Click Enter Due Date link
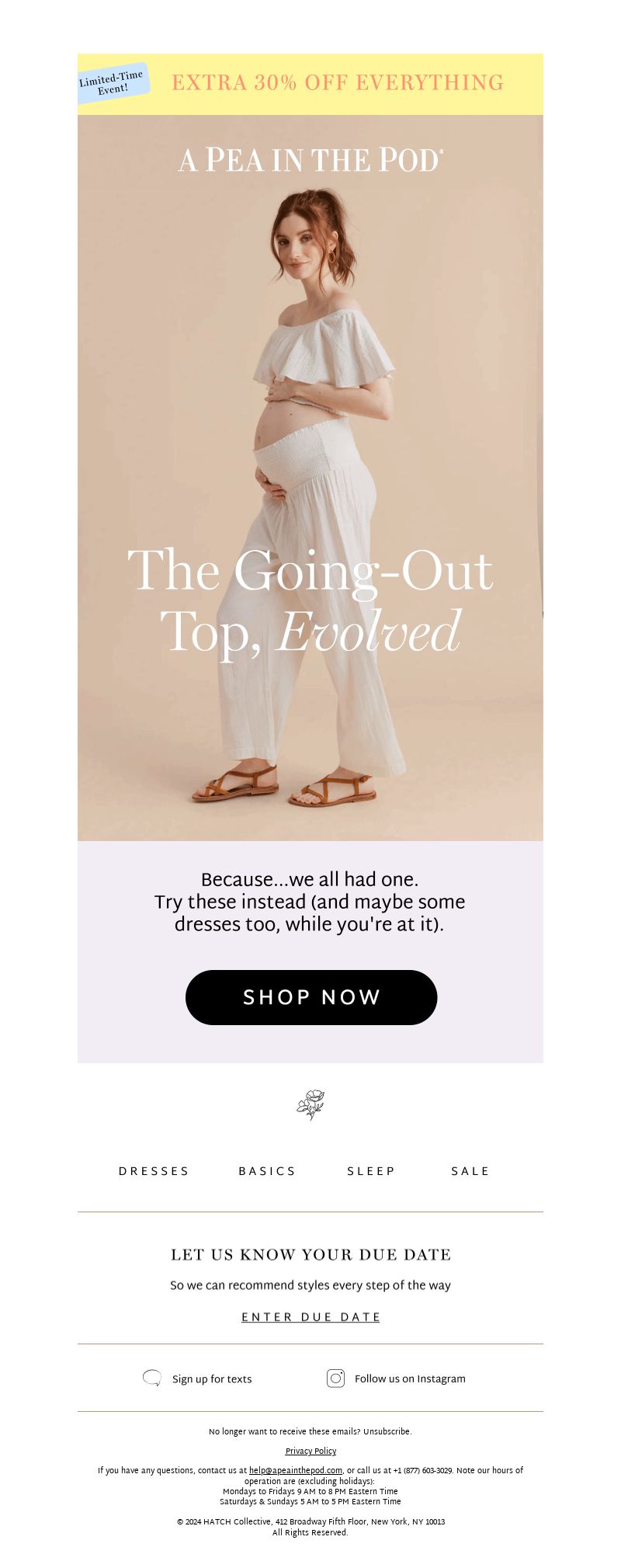The height and width of the screenshot is (1568, 621). 310,1316
